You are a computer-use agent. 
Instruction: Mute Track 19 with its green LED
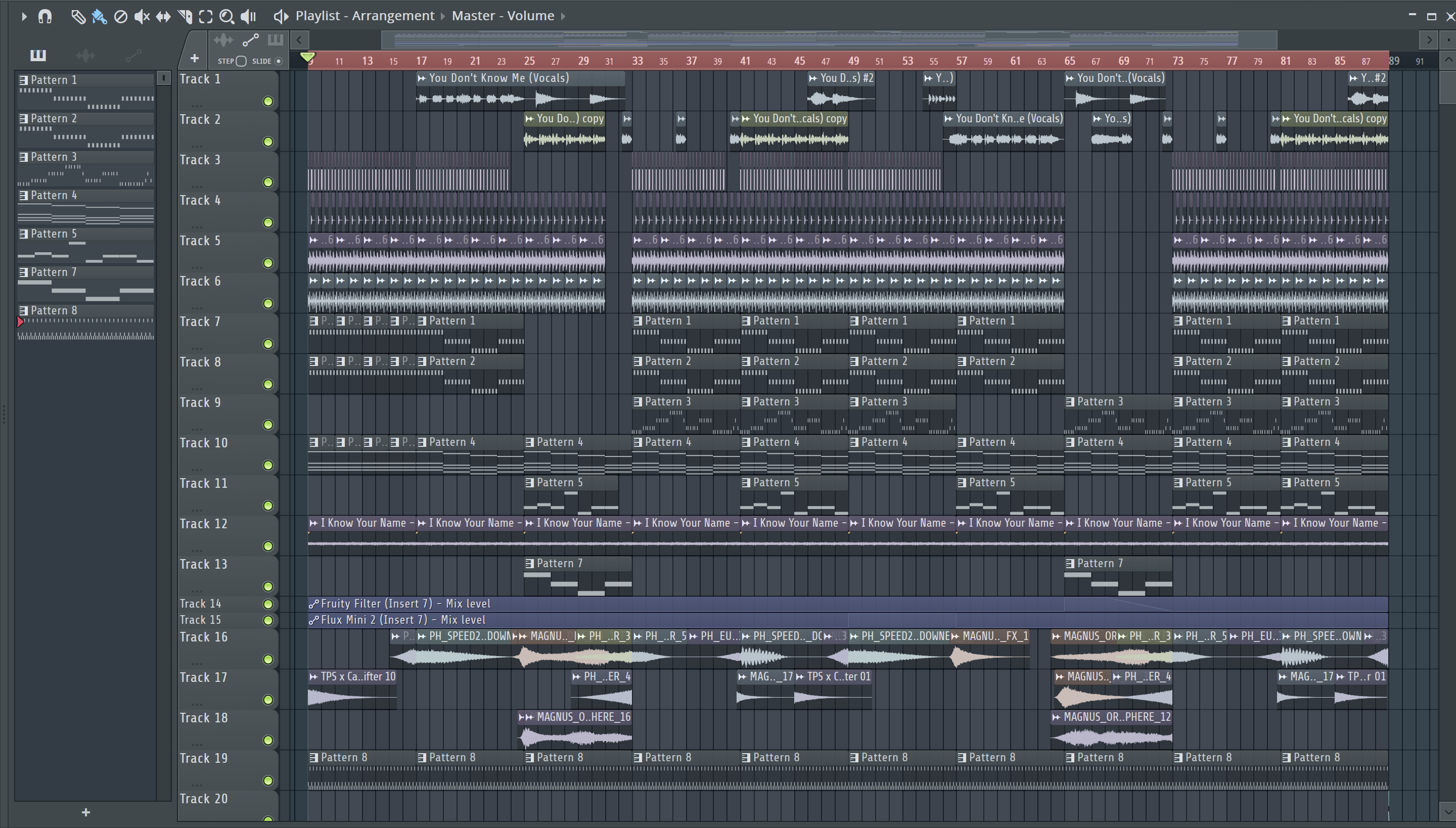click(268, 781)
